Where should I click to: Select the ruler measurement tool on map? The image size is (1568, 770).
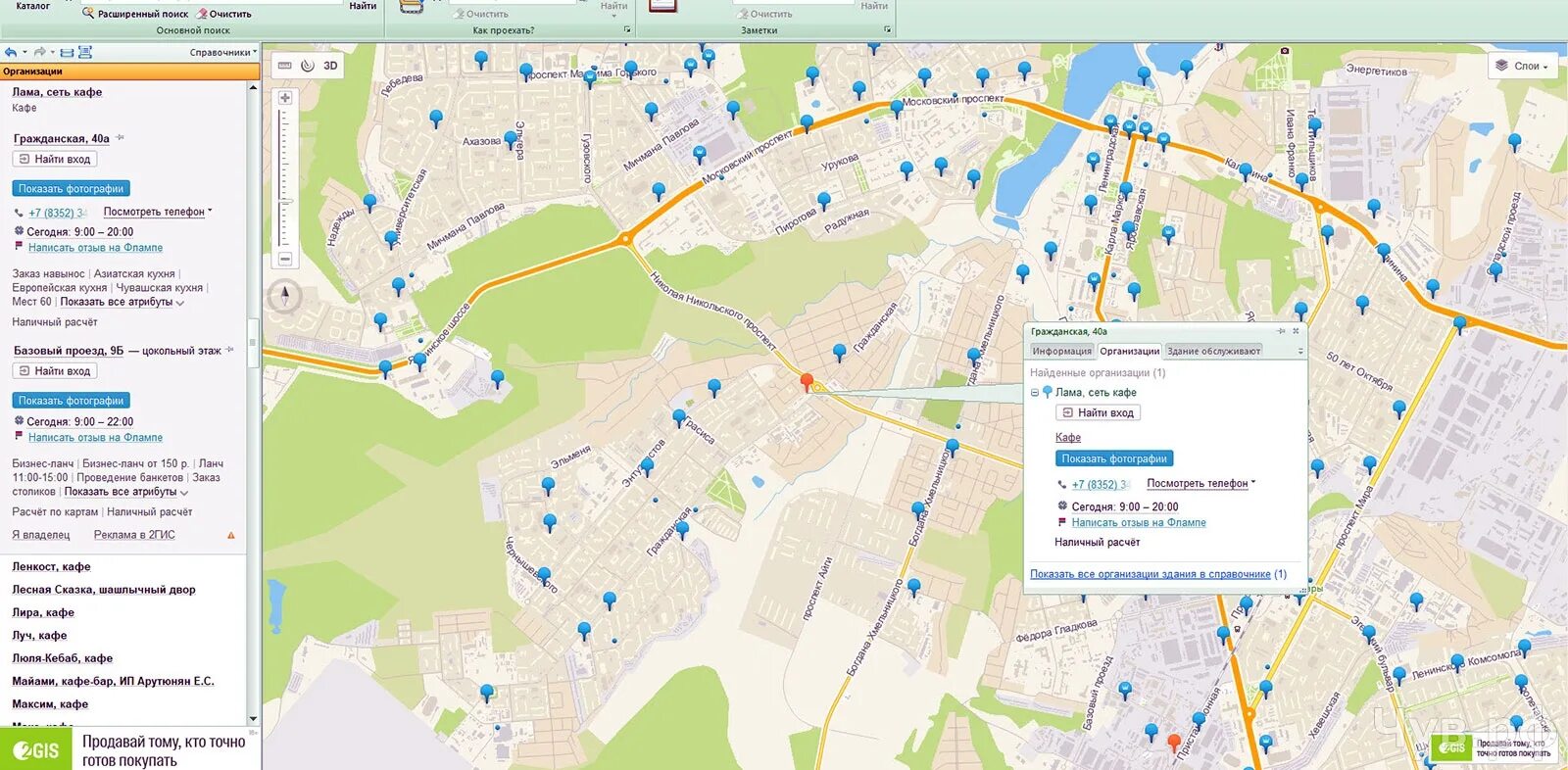coord(285,66)
